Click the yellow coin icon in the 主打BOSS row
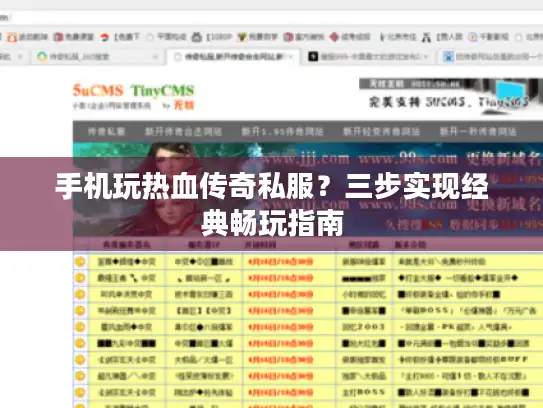543x408 pixels. coord(80,392)
